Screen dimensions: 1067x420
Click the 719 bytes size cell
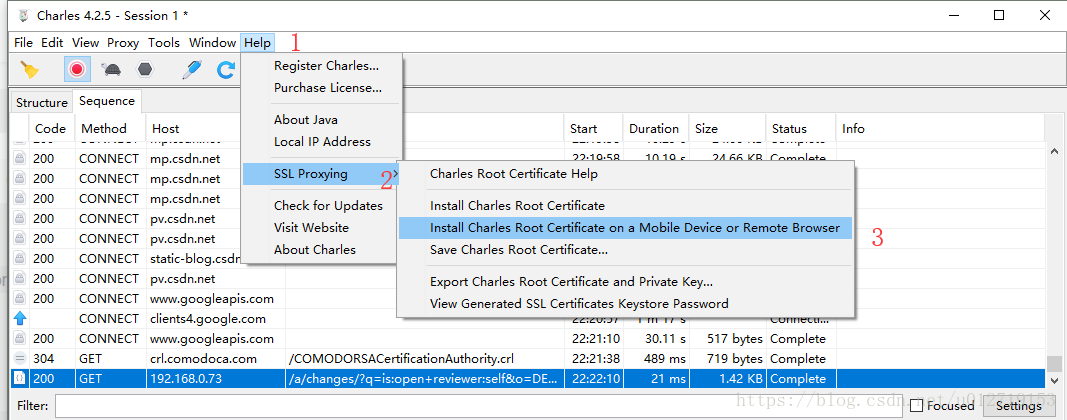tap(727, 359)
